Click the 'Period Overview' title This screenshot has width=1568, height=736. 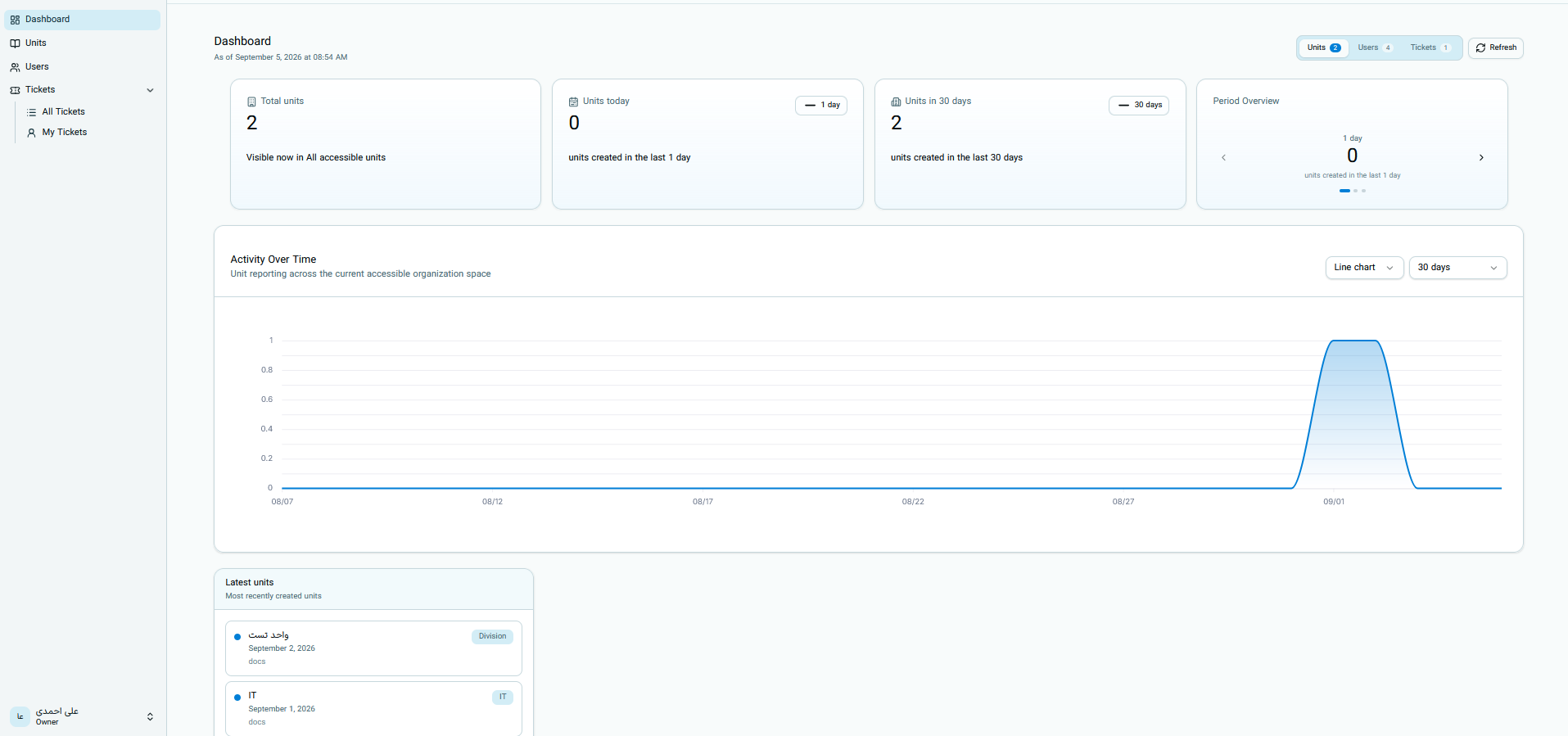click(1246, 102)
